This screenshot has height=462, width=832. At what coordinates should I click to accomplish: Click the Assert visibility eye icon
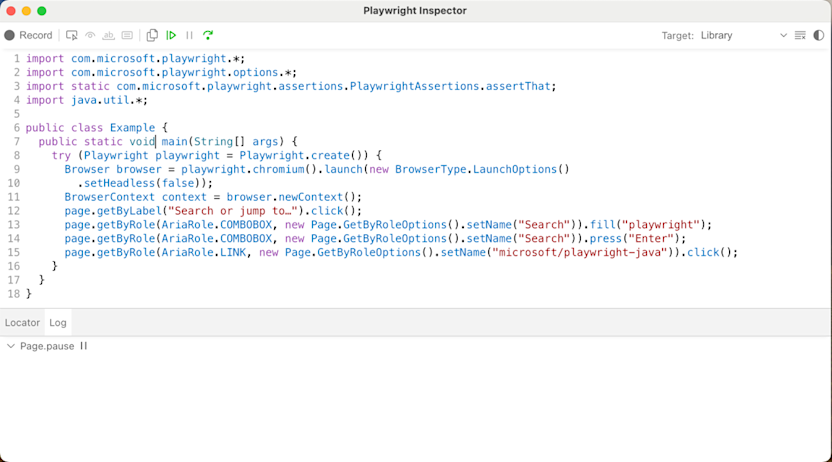coord(90,36)
